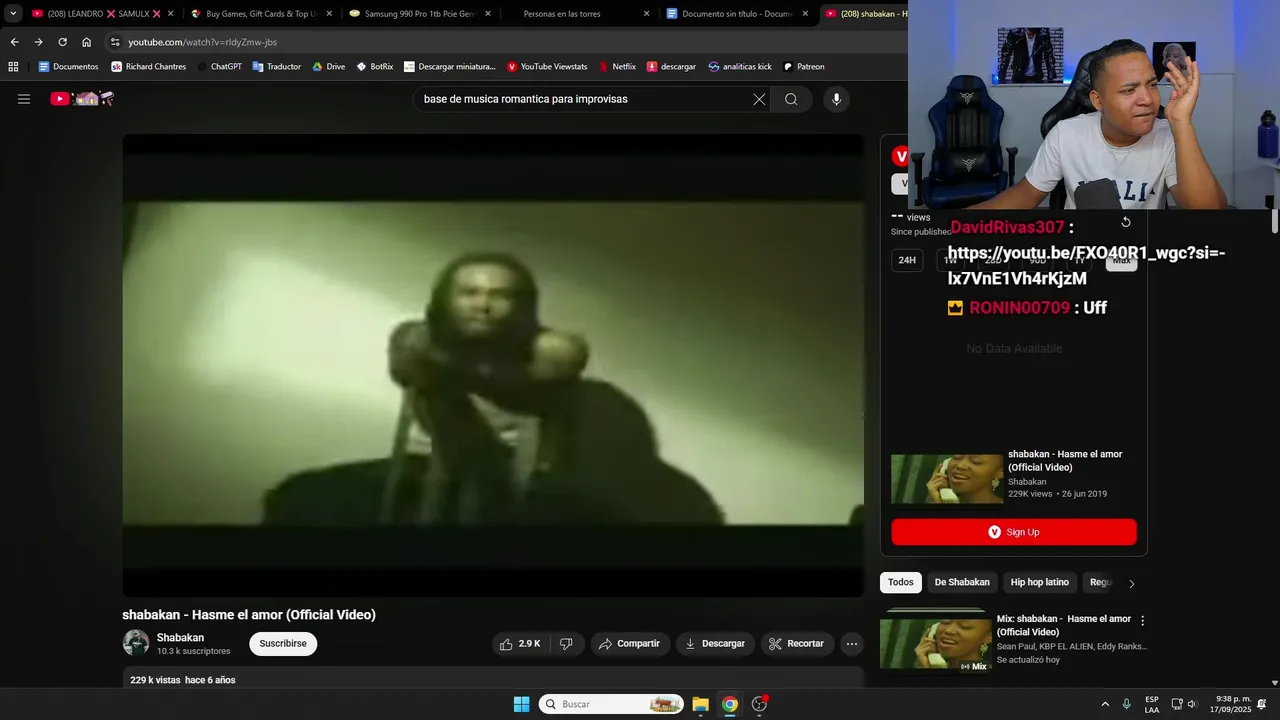1280x720 pixels.
Task: Like the video (2.9 K)
Action: 520,644
